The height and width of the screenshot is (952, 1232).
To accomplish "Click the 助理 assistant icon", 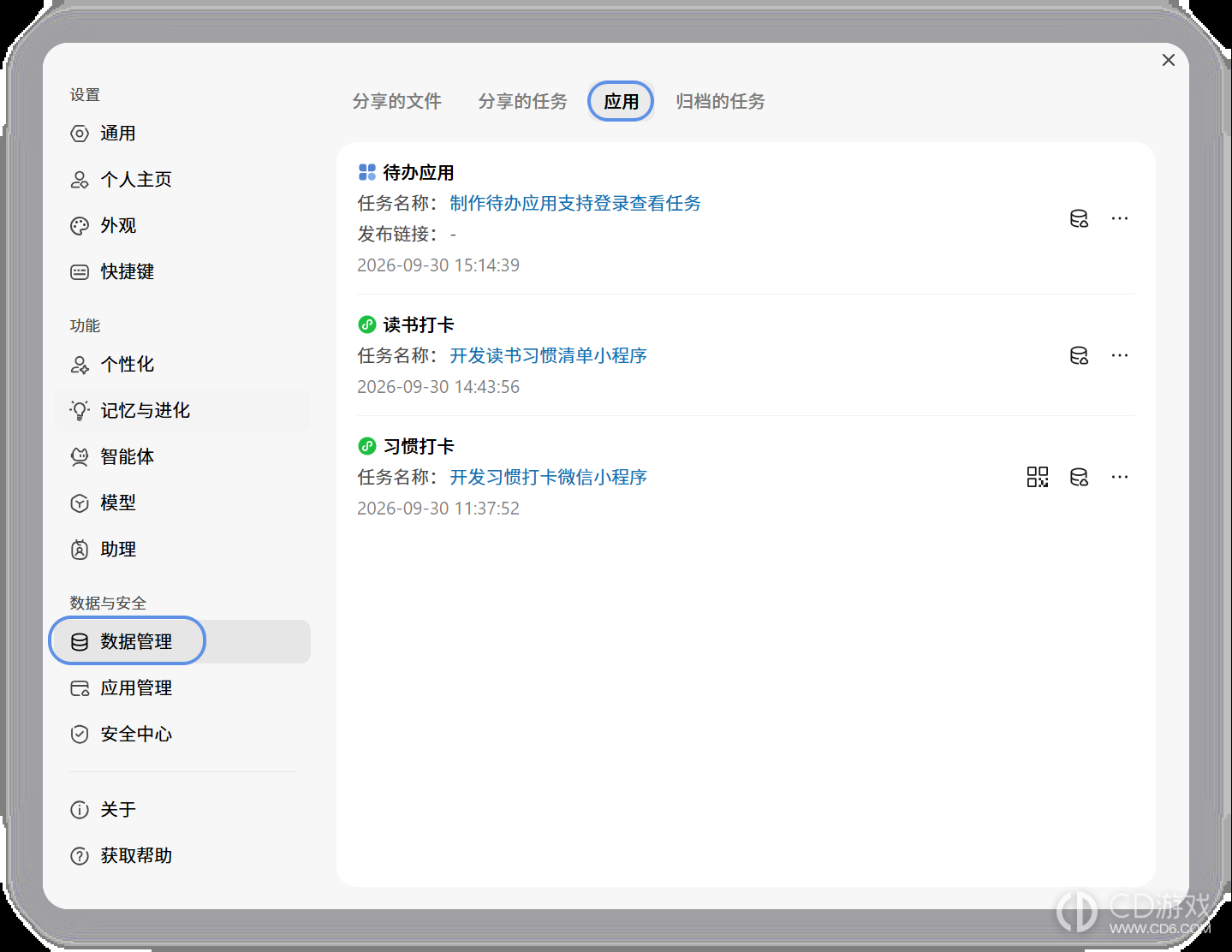I will coord(80,550).
